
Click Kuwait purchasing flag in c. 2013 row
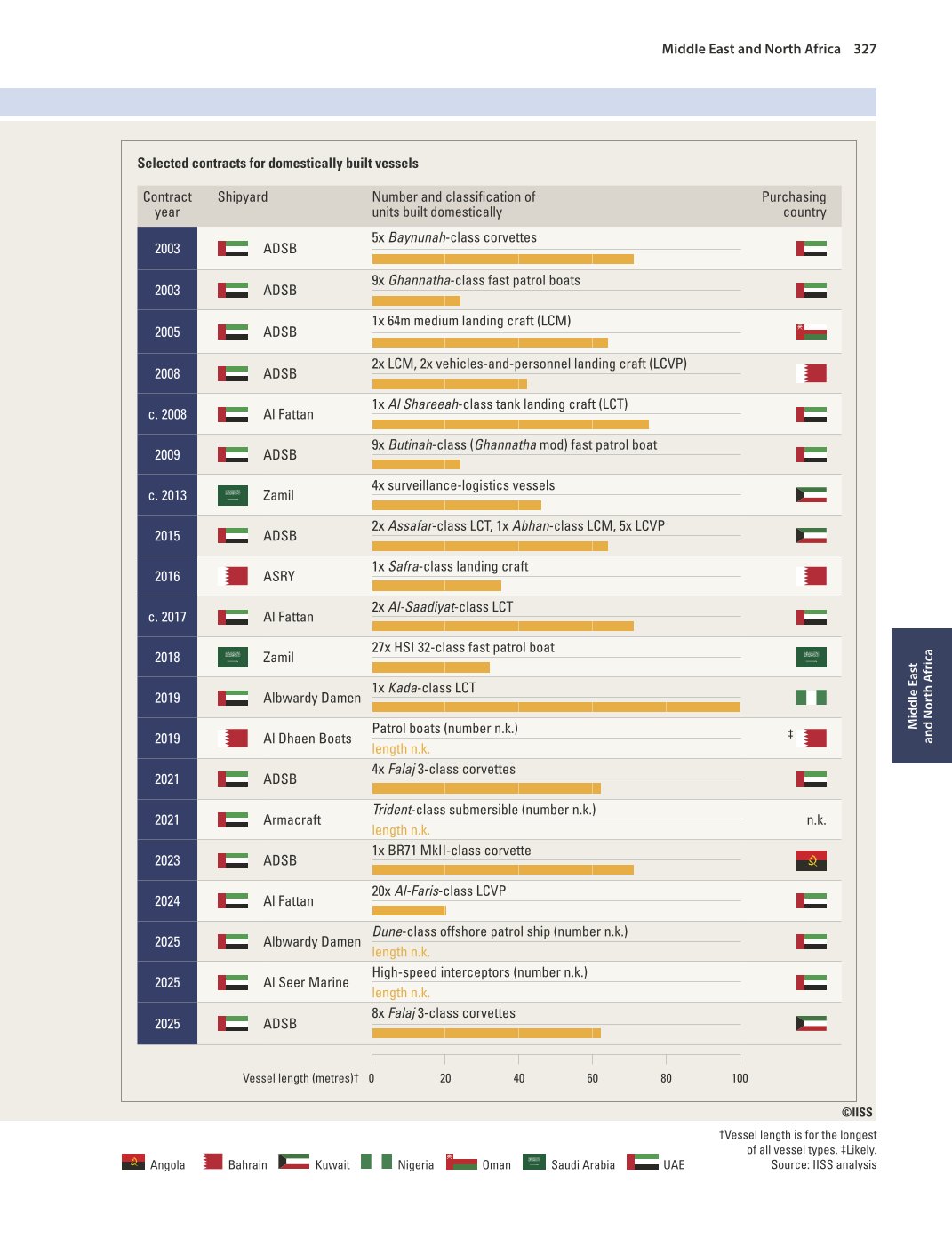pyautogui.click(x=812, y=495)
